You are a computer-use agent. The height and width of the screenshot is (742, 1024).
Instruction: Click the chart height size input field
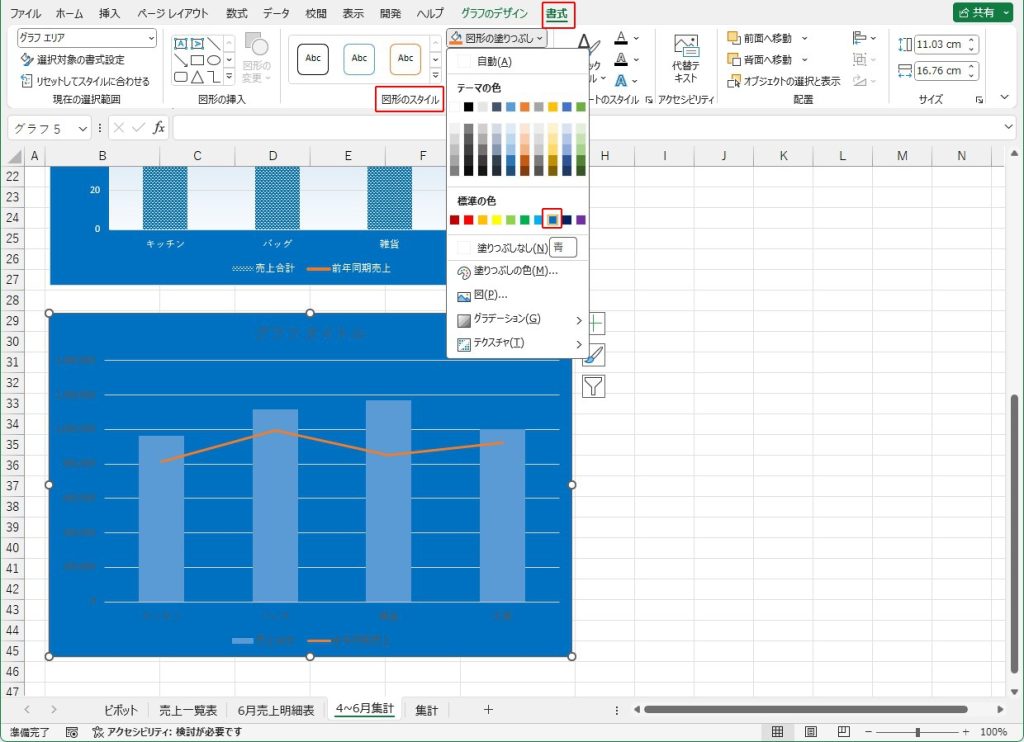tap(939, 45)
